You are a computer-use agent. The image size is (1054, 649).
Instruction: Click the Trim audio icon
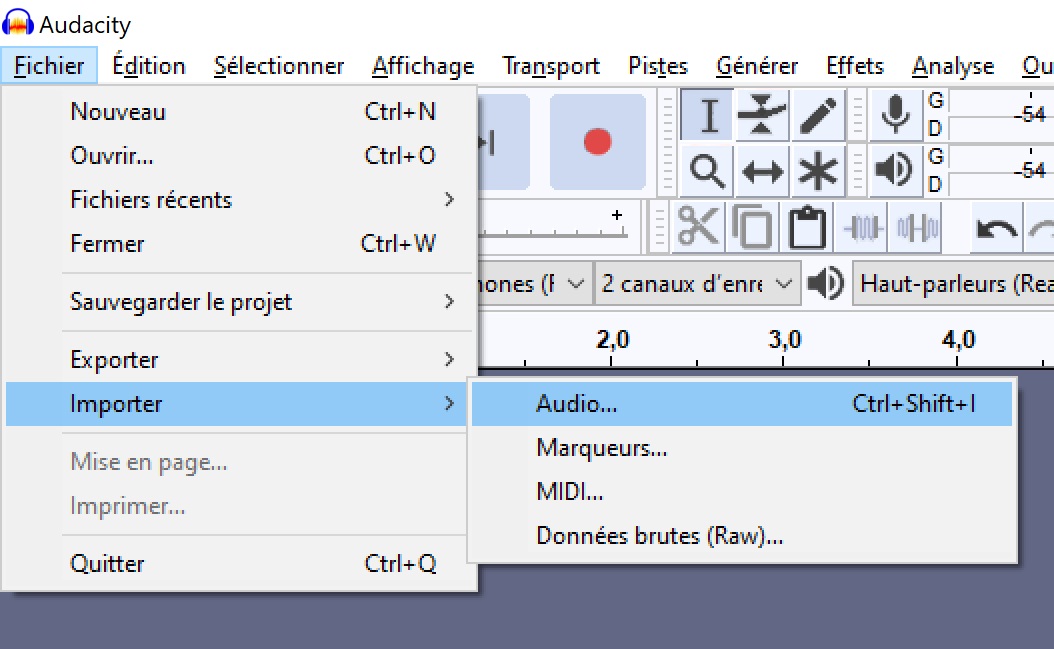[x=863, y=227]
